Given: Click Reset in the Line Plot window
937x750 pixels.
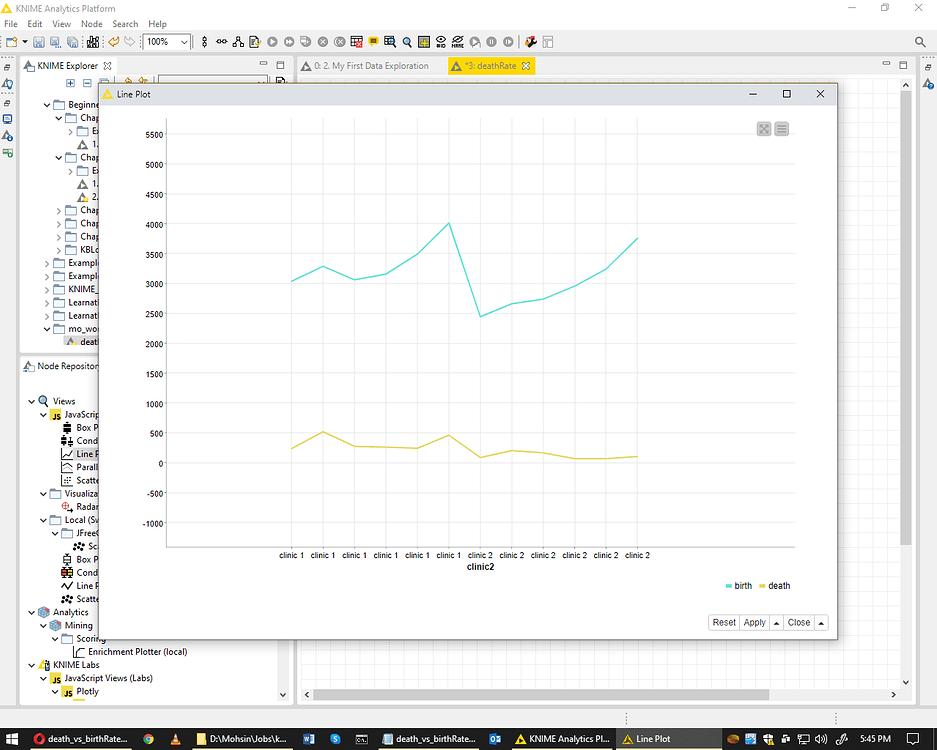Looking at the screenshot, I should point(723,621).
